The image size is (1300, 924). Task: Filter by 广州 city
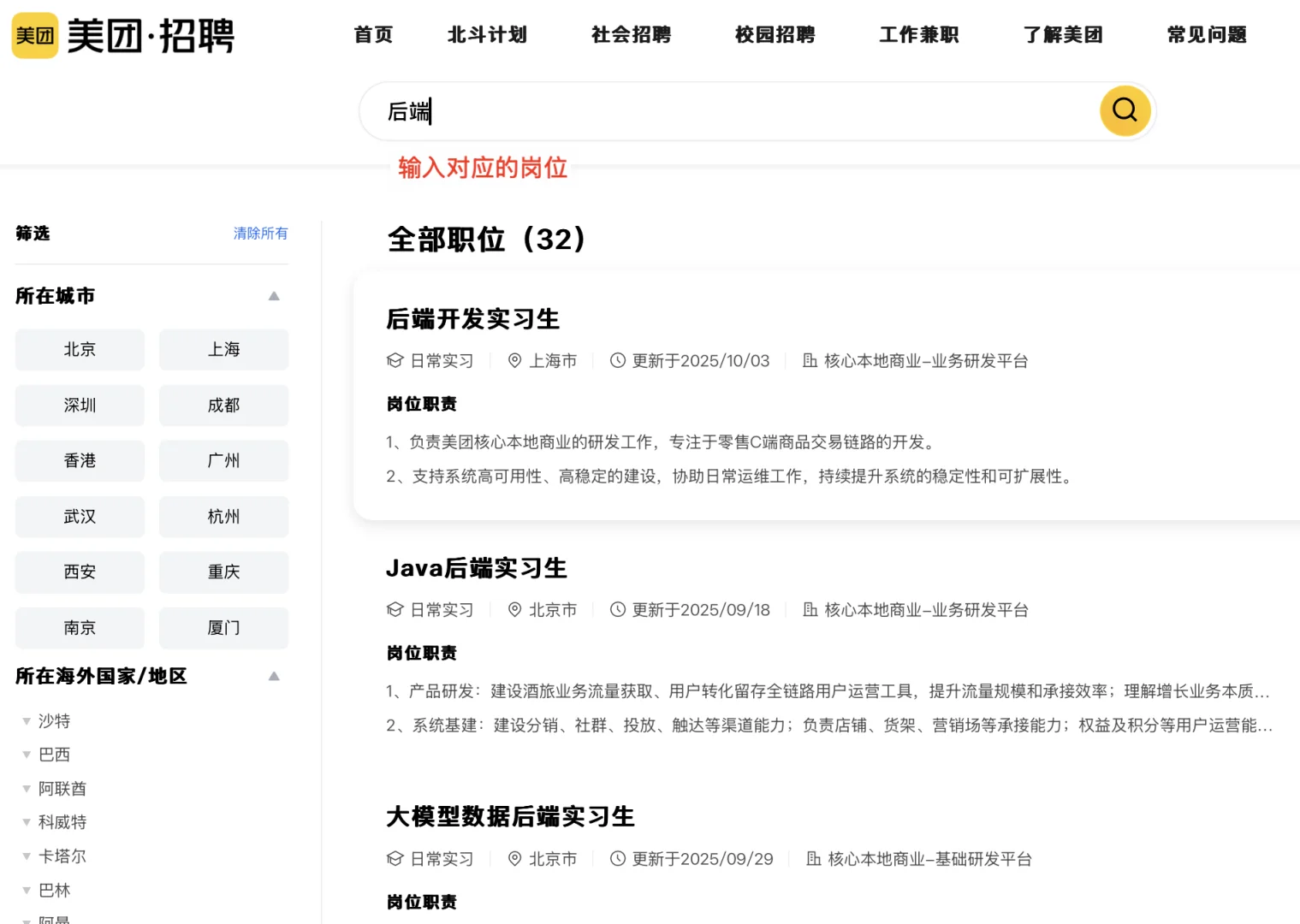point(223,461)
